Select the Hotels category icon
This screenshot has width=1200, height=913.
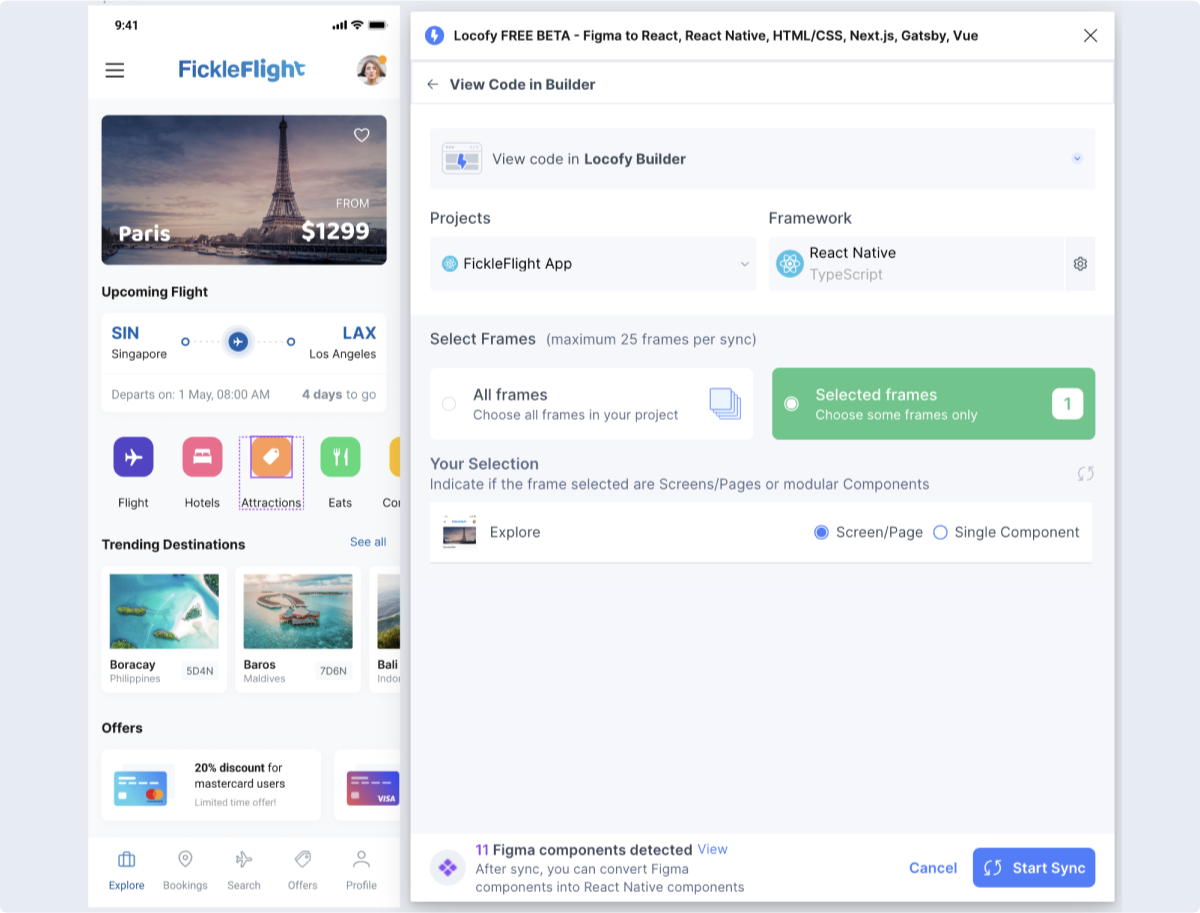[x=202, y=457]
